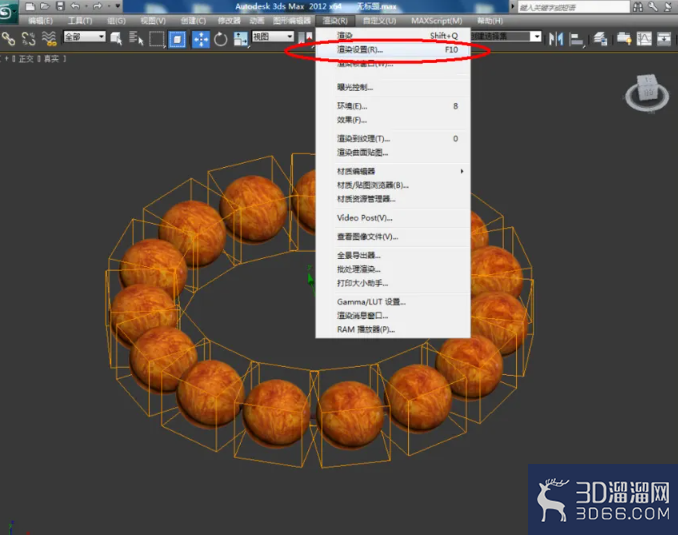Click the keyword search input field
678x535 pixels.
pyautogui.click(x=573, y=7)
